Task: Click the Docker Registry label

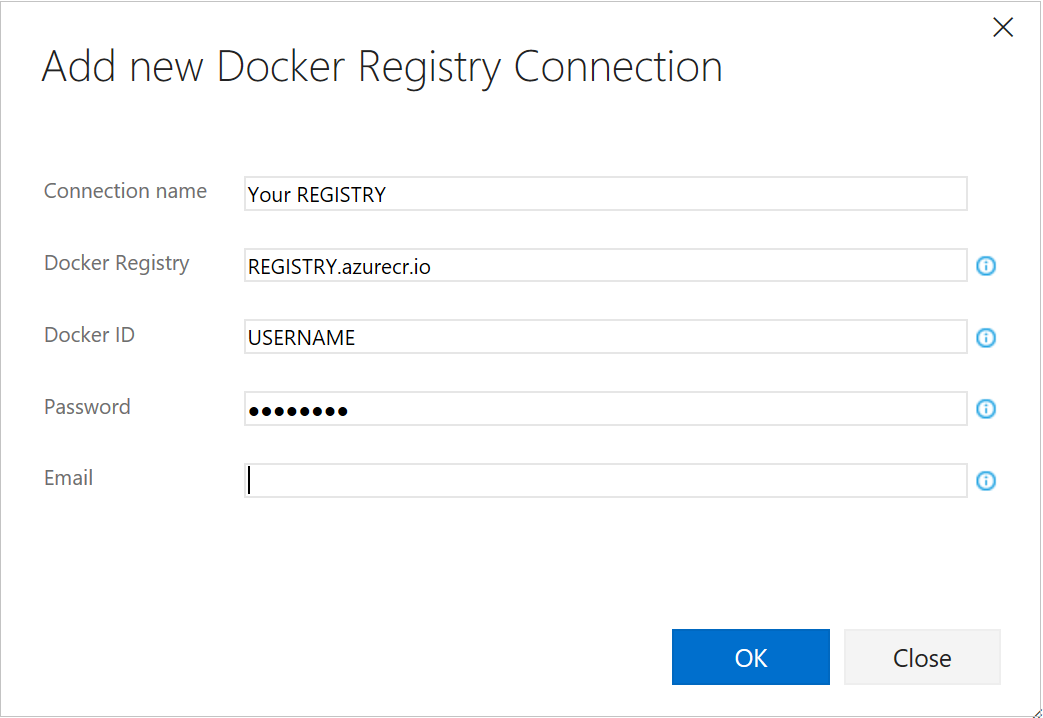Action: (116, 264)
